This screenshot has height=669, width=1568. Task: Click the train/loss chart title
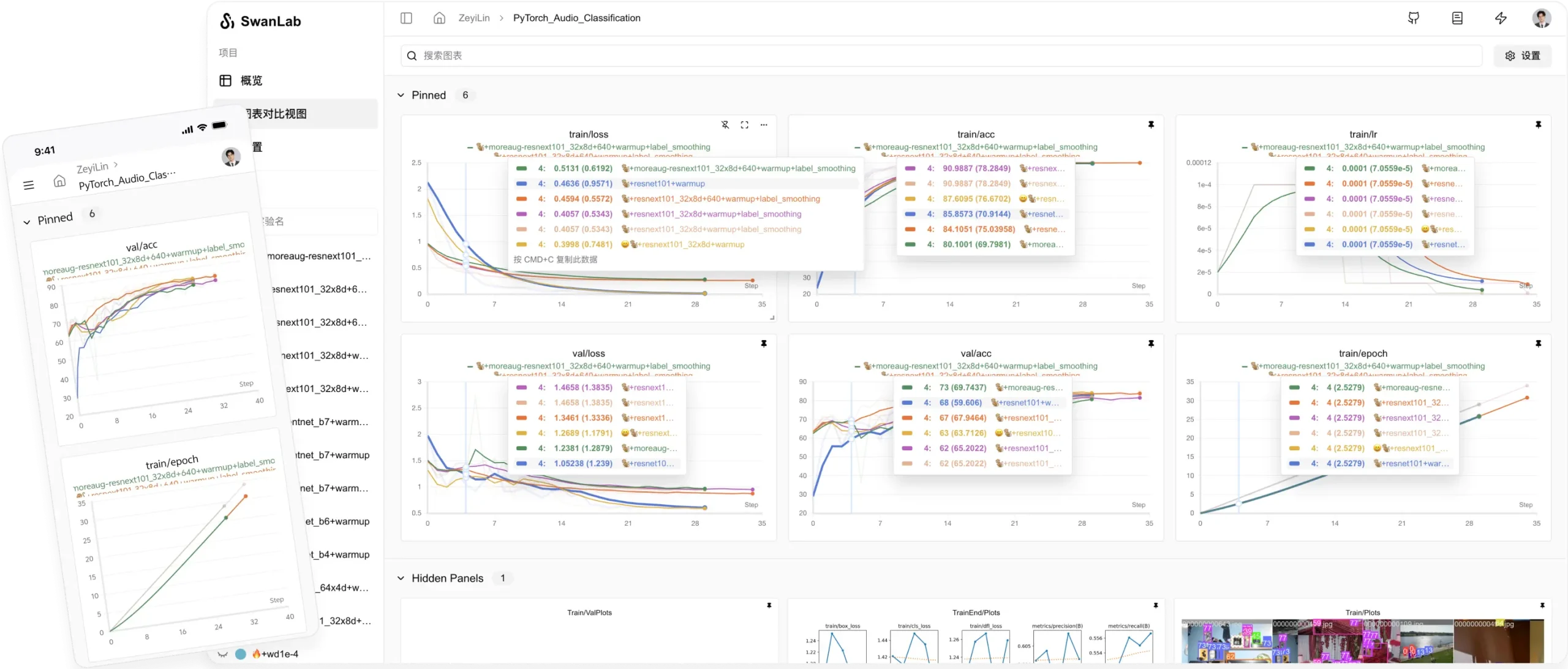(x=589, y=134)
